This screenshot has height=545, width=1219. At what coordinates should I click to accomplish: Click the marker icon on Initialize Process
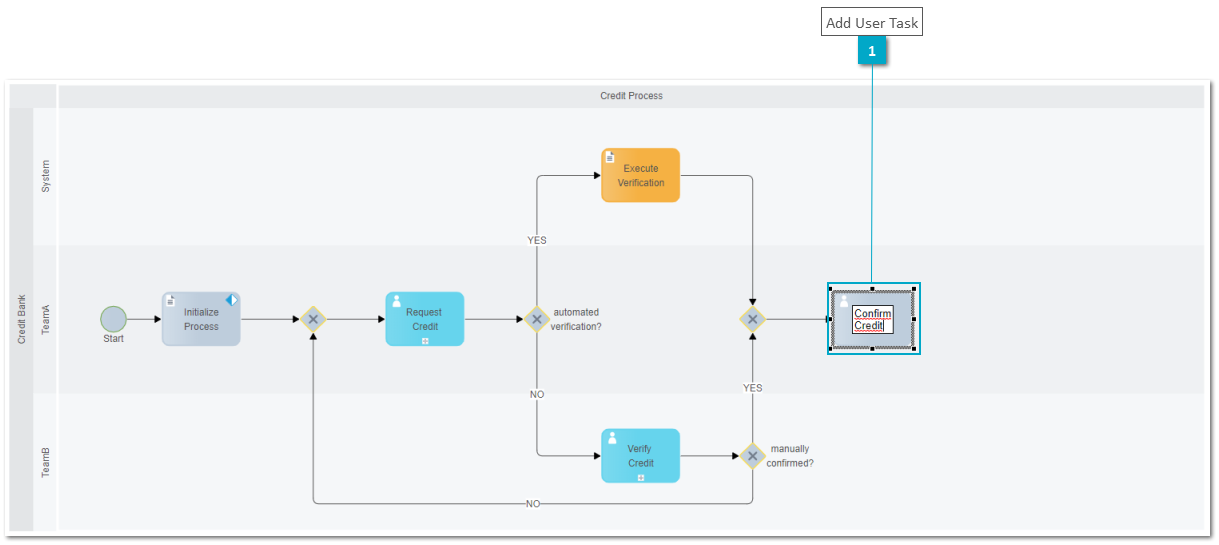coord(231,300)
